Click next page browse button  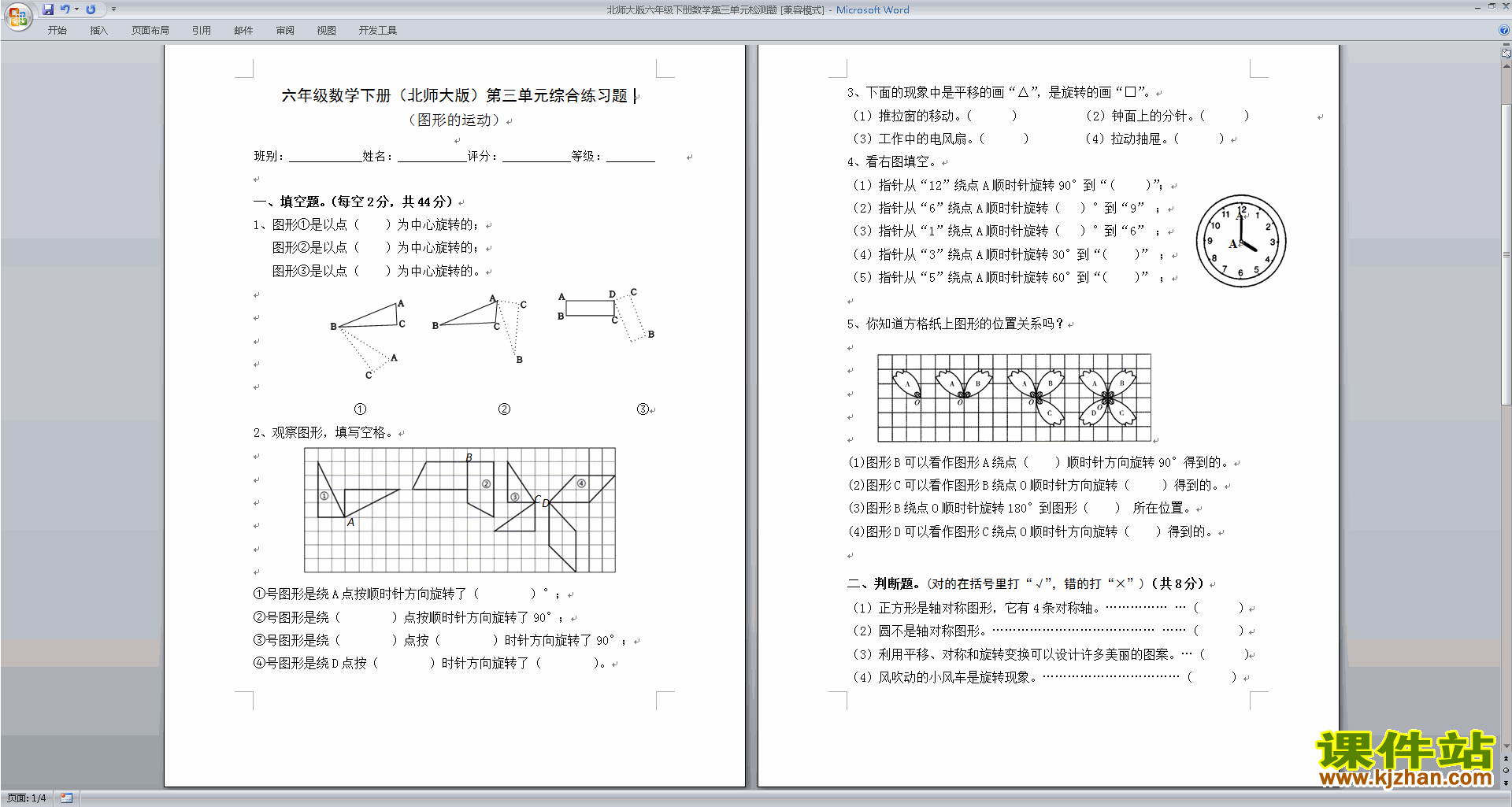pos(1506,783)
